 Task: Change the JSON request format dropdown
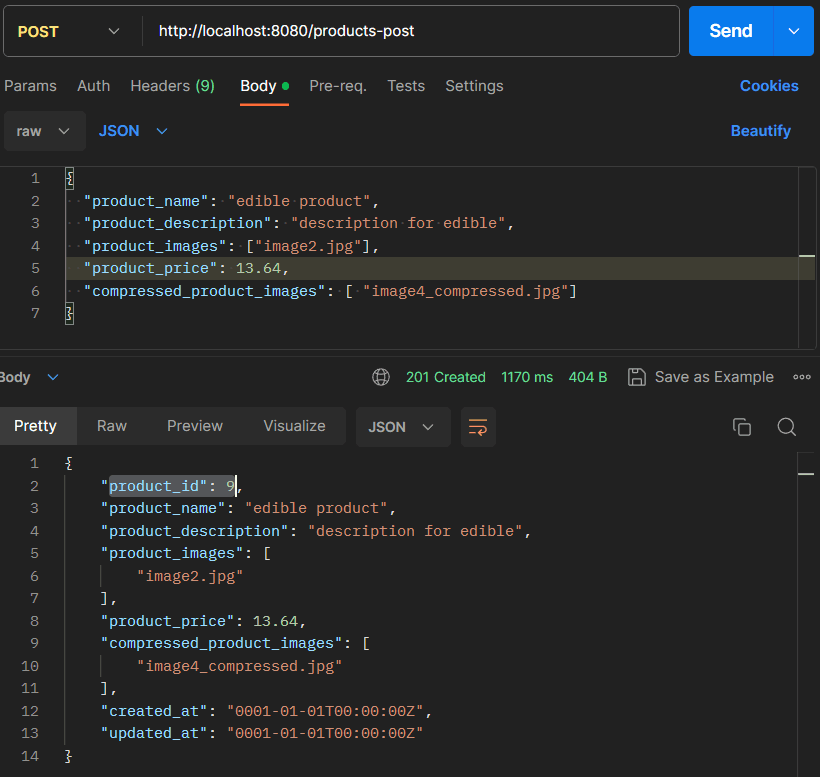coord(133,131)
